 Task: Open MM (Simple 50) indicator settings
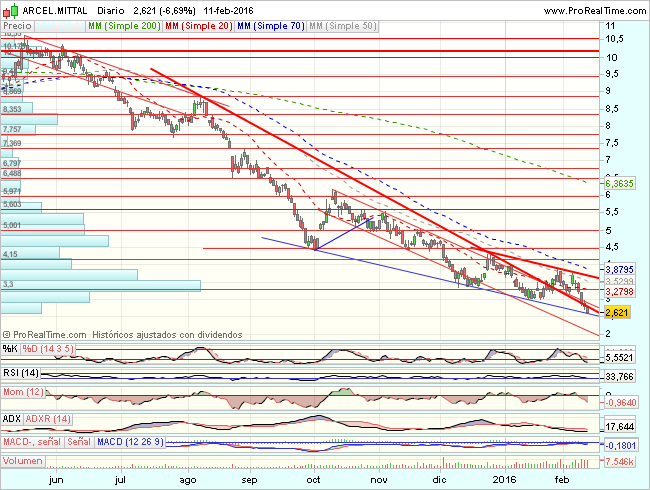tap(343, 26)
